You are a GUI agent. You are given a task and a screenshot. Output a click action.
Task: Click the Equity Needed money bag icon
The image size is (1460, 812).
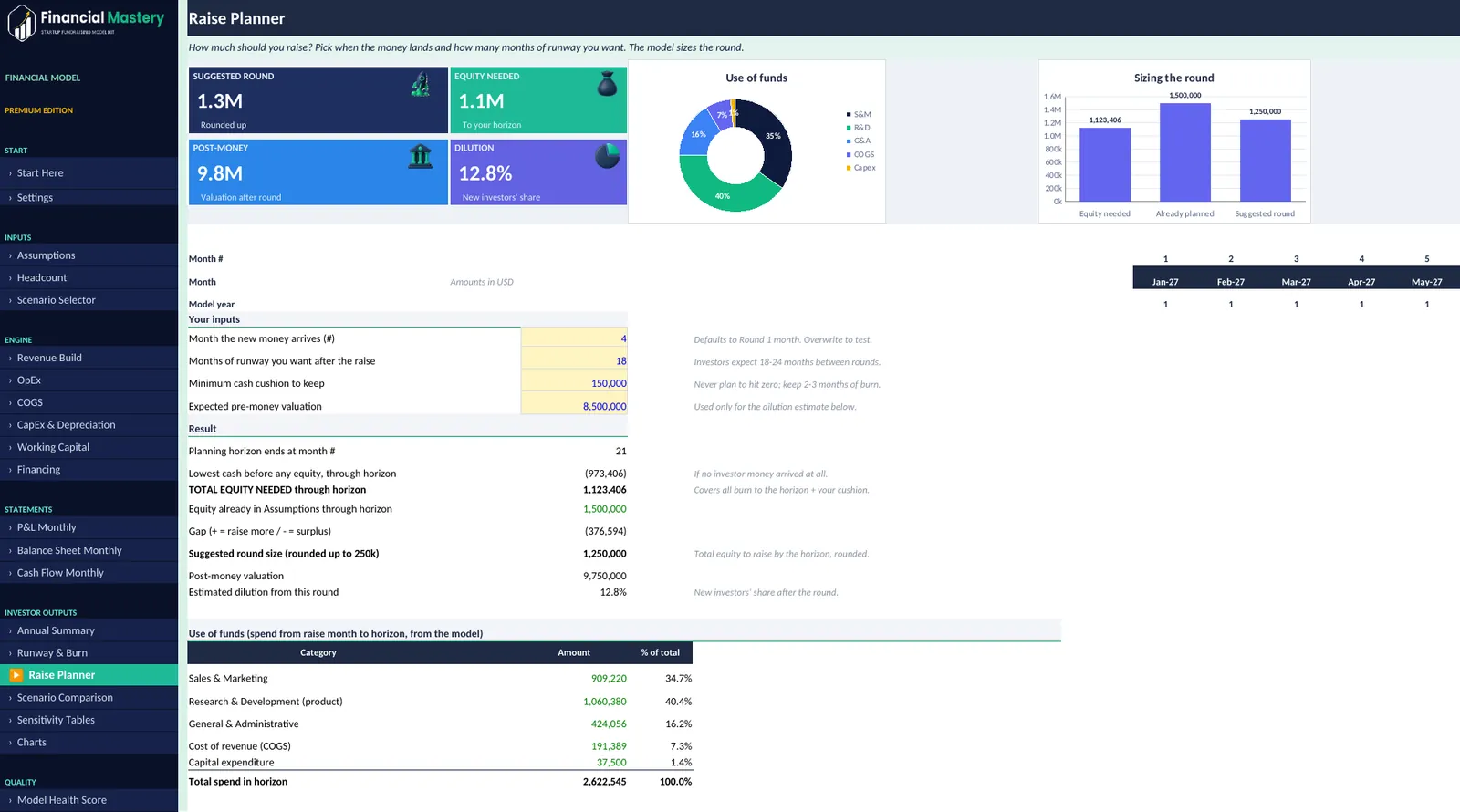tap(607, 84)
